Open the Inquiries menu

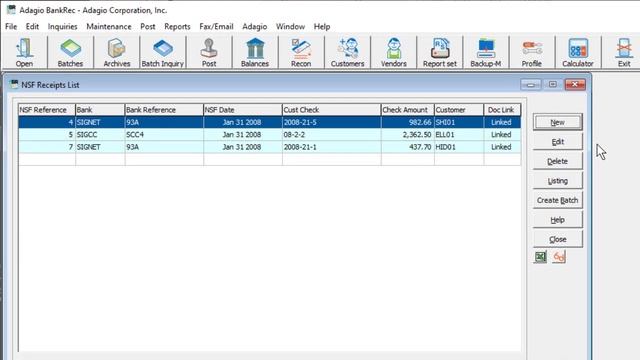point(62,27)
